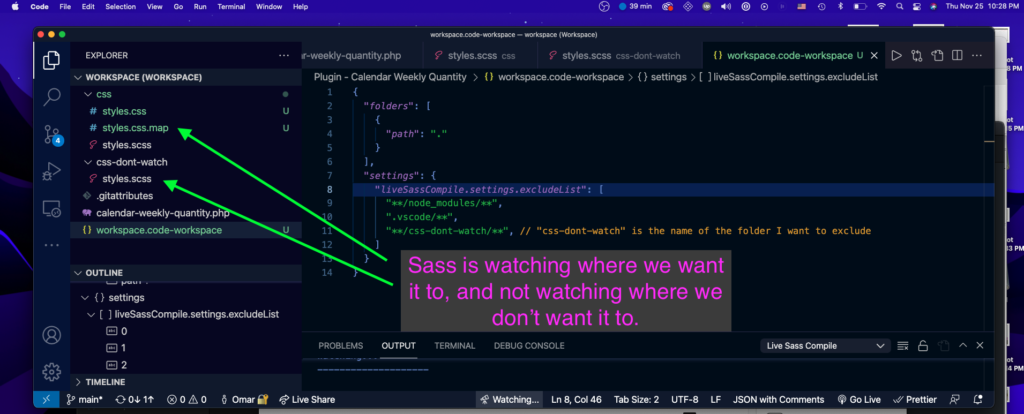The width and height of the screenshot is (1024, 414).
Task: Open styles.scss inside css-dont-watch folder
Action: click(127, 179)
